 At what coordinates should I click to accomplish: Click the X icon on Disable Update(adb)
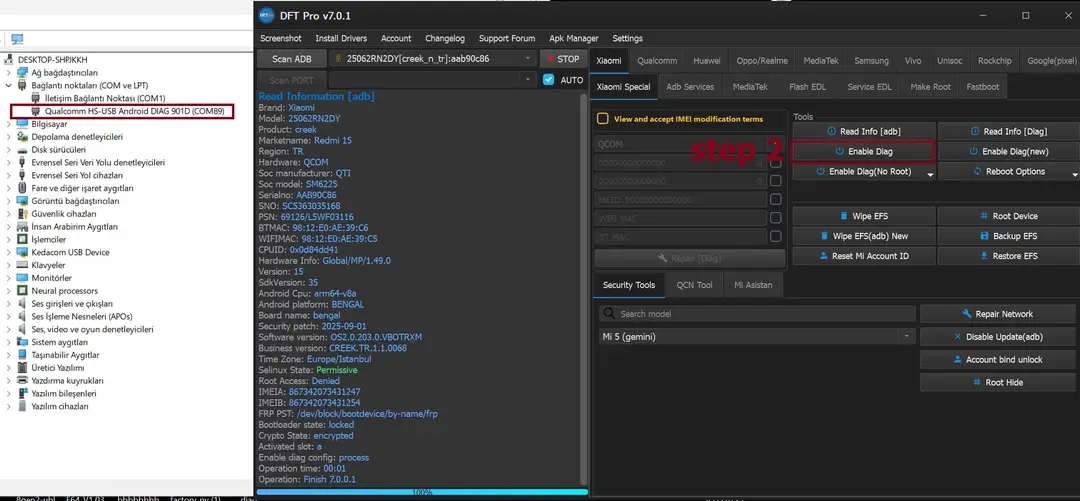pyautogui.click(x=957, y=338)
